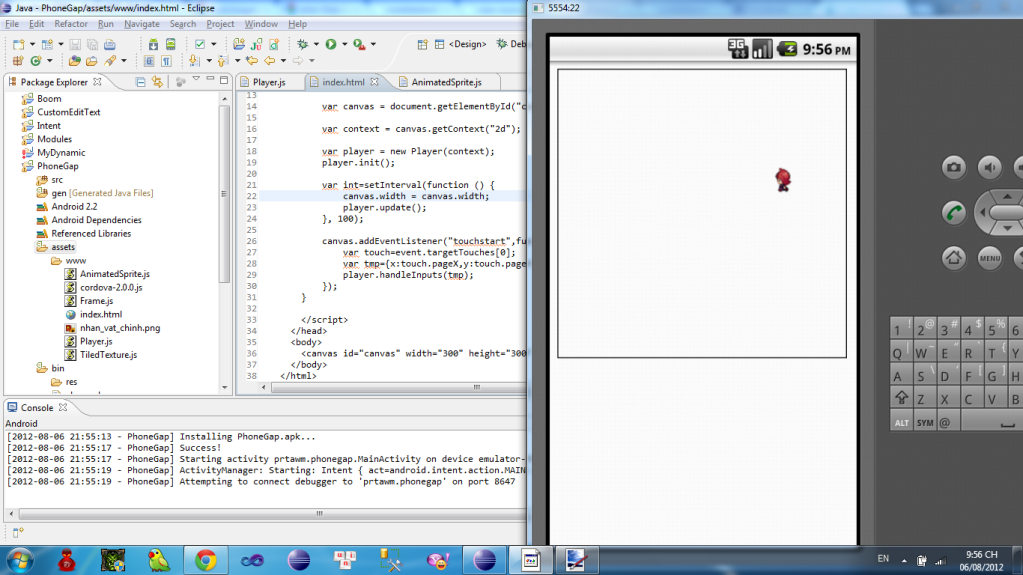
Task: Click the Windows Start button
Action: click(20, 560)
